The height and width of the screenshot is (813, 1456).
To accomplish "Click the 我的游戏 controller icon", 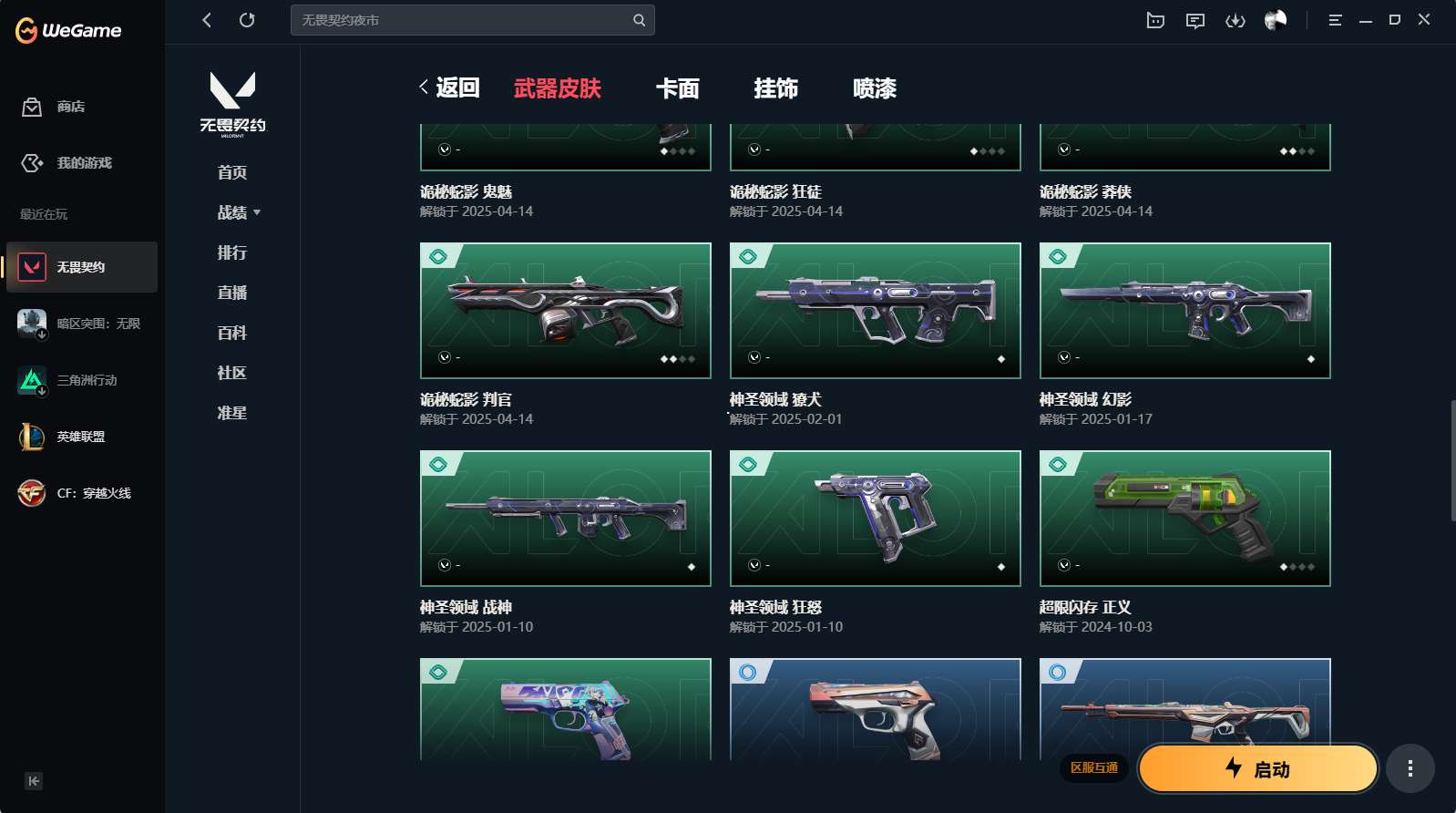I will tap(32, 162).
